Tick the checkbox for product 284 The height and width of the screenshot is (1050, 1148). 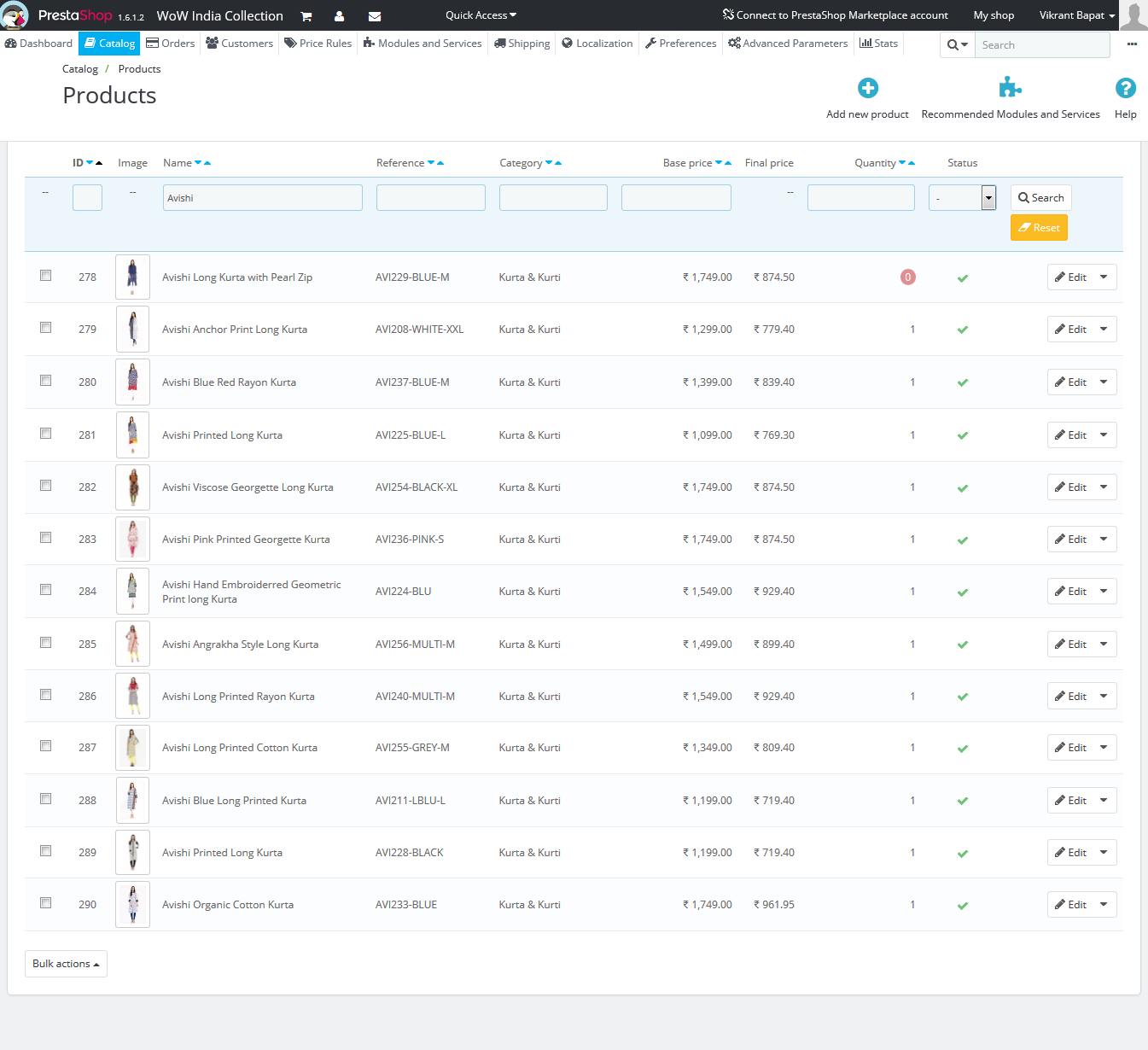tap(45, 589)
